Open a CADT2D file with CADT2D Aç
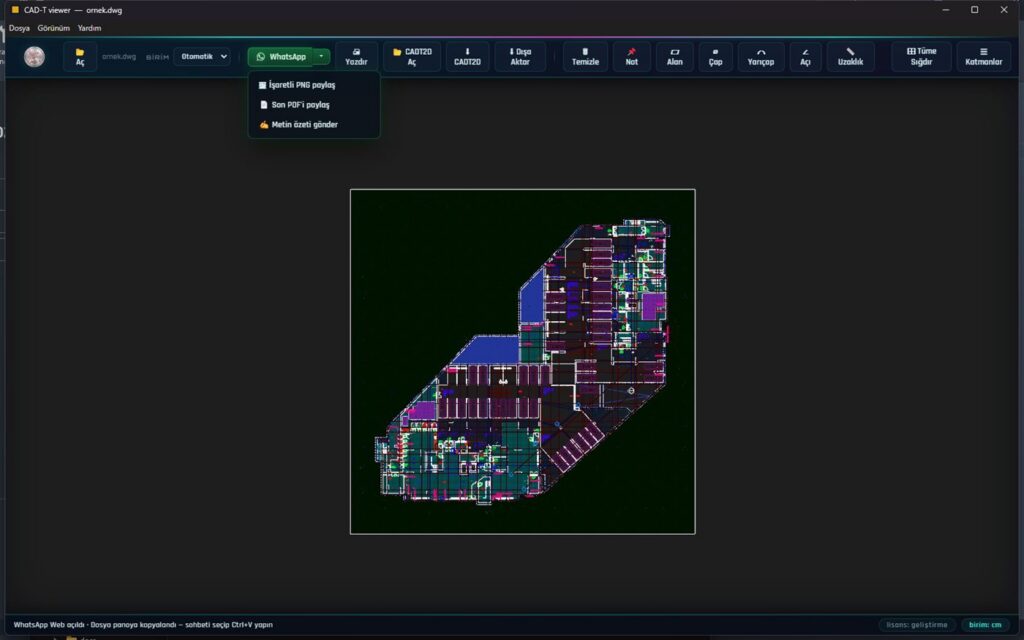 pyautogui.click(x=412, y=57)
